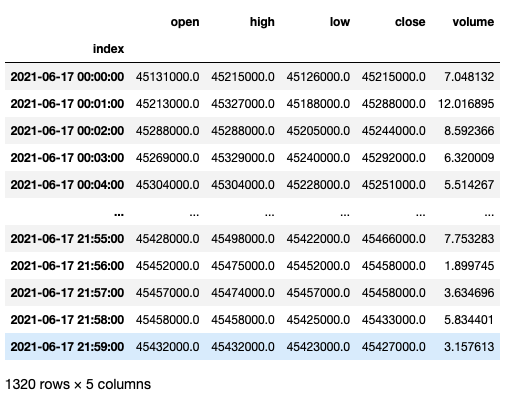Click volume value 7.048132
508x397 pixels.
point(469,77)
